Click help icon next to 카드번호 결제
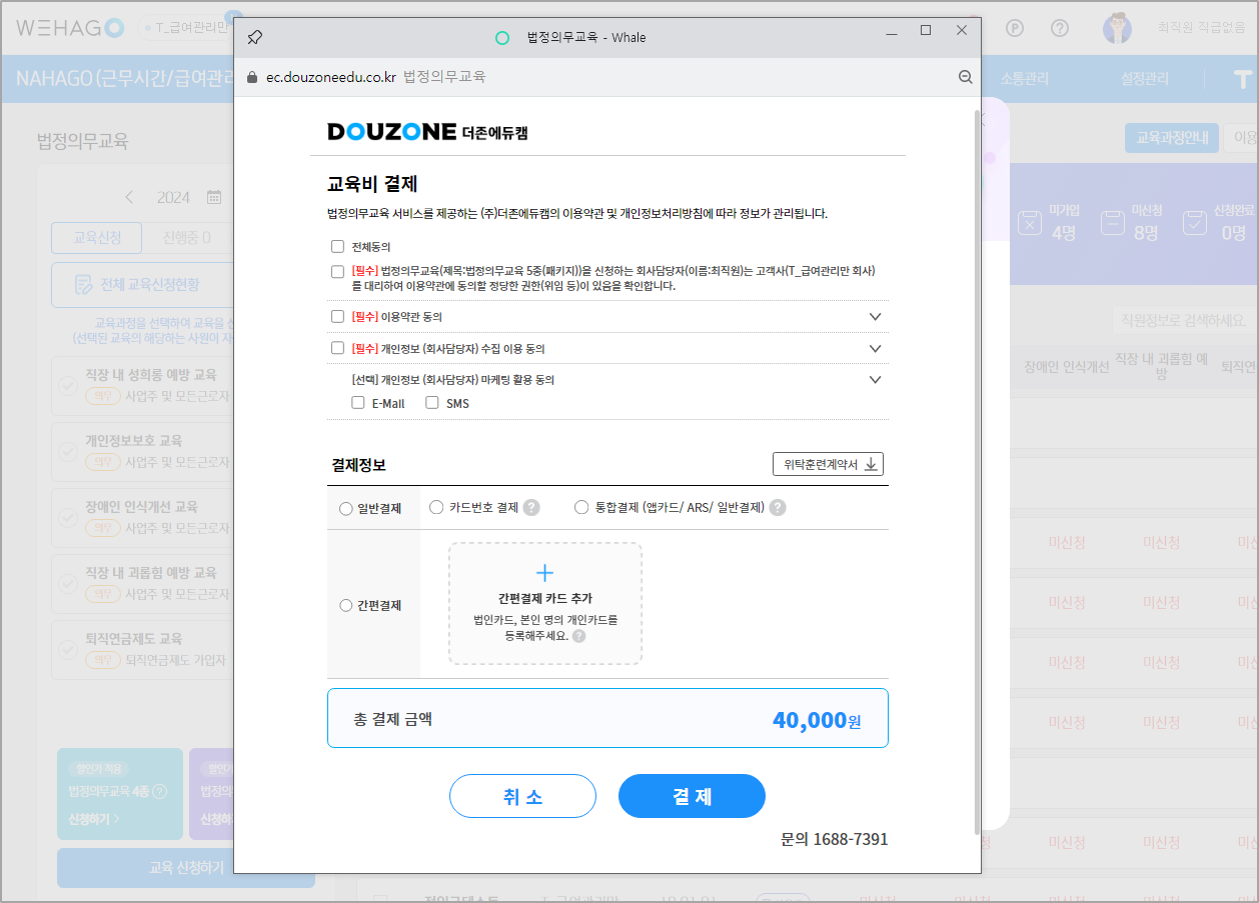The width and height of the screenshot is (1259, 903). pyautogui.click(x=532, y=508)
